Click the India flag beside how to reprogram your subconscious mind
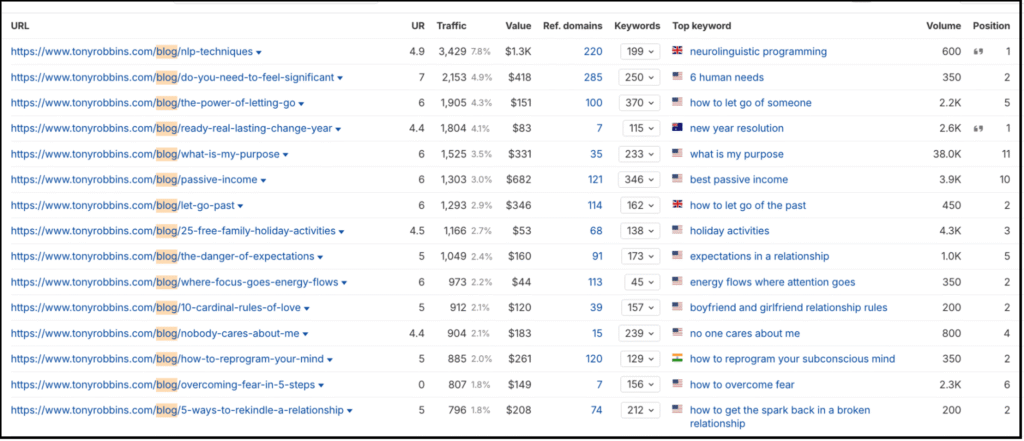This screenshot has height=441, width=1024. [x=677, y=359]
